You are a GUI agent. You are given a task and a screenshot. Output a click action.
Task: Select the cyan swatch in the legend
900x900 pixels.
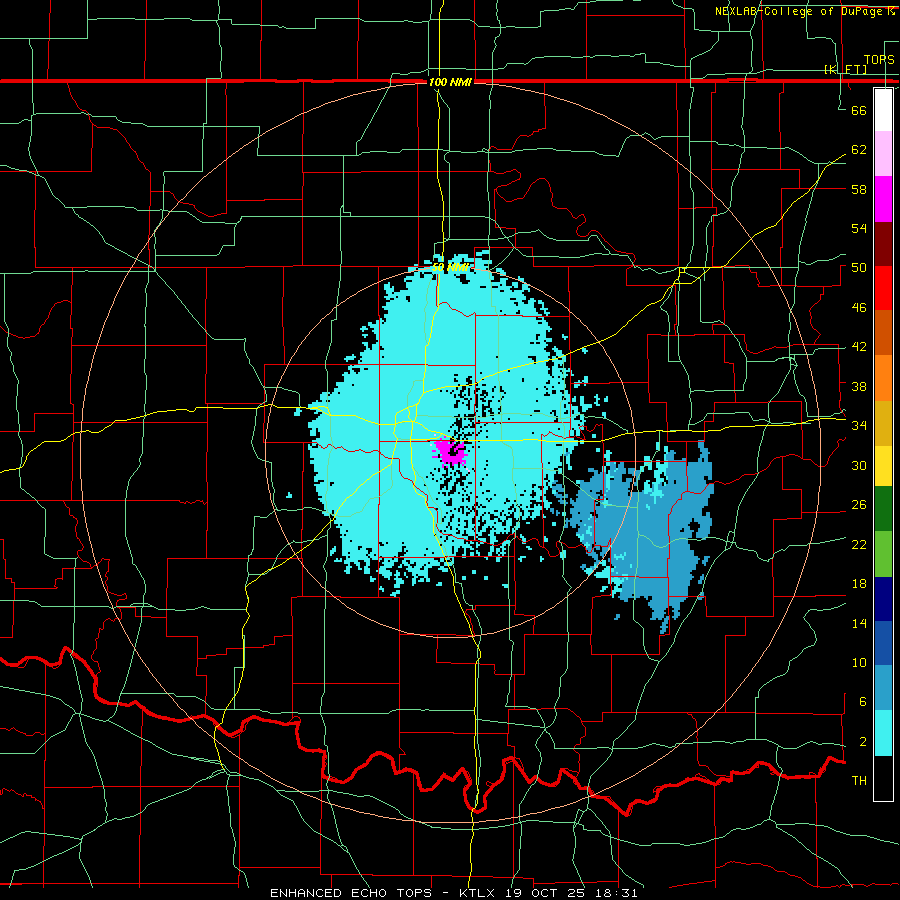click(883, 732)
